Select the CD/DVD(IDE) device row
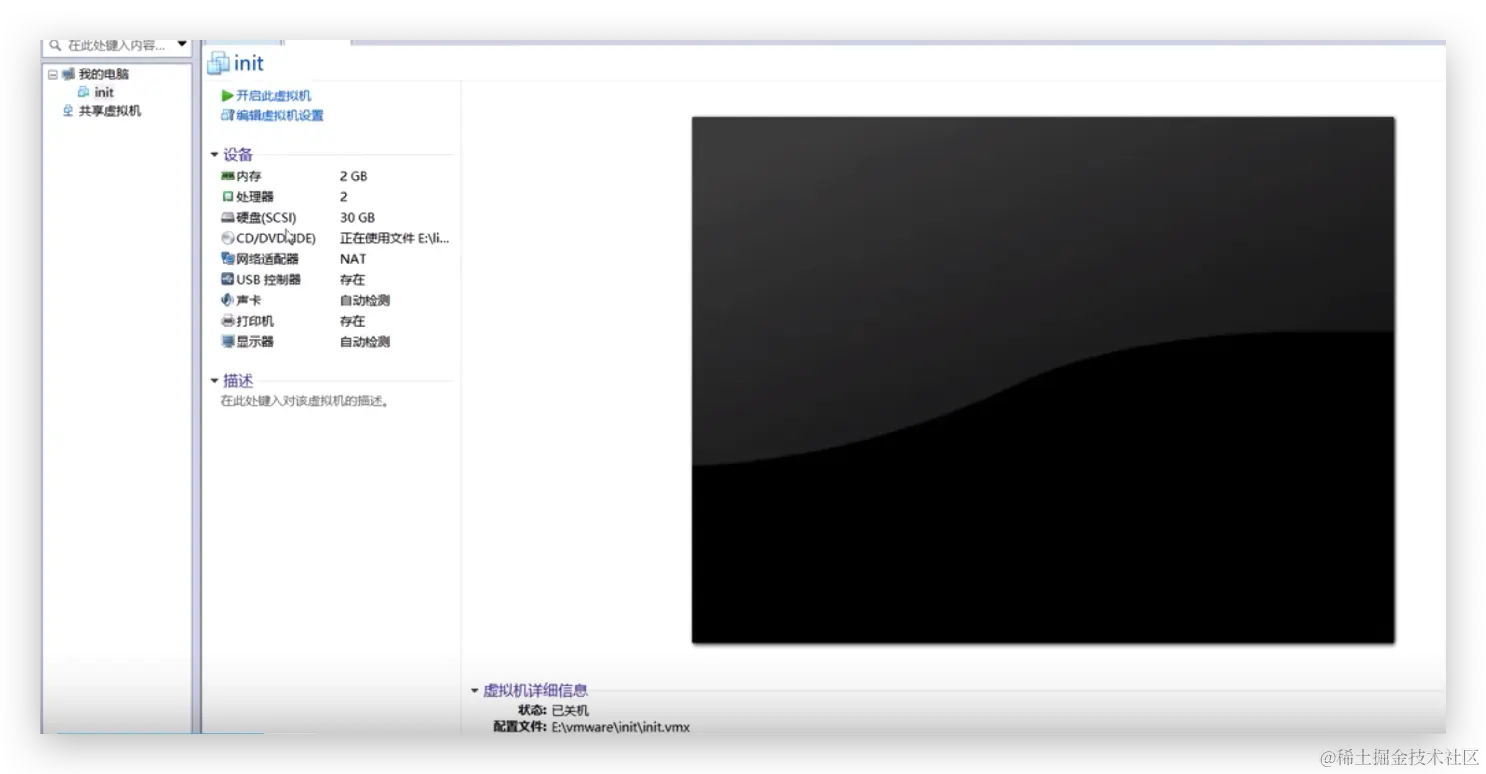This screenshot has height=774, width=1486. coord(336,238)
